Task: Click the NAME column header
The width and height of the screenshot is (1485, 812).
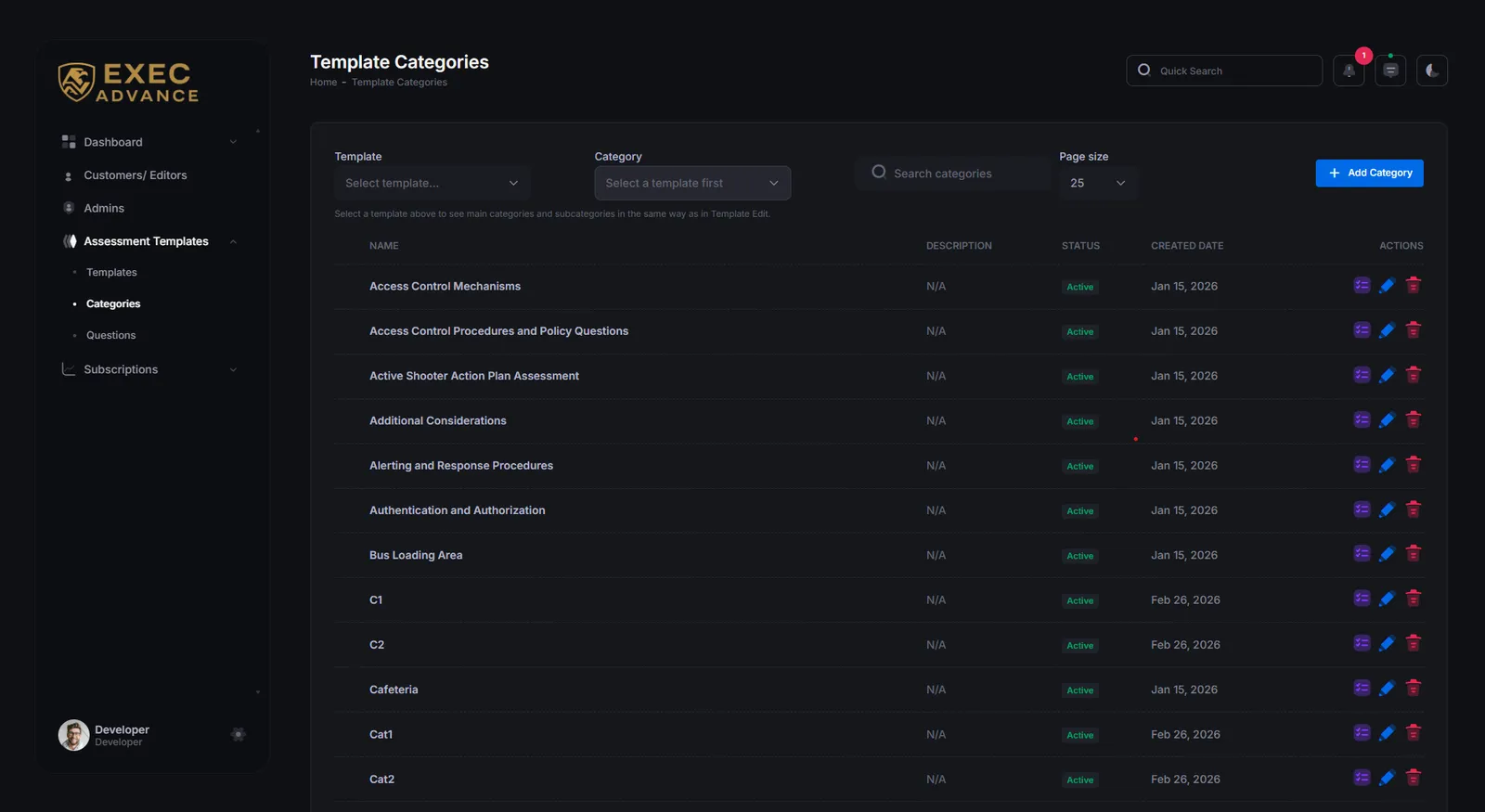Action: (x=383, y=246)
